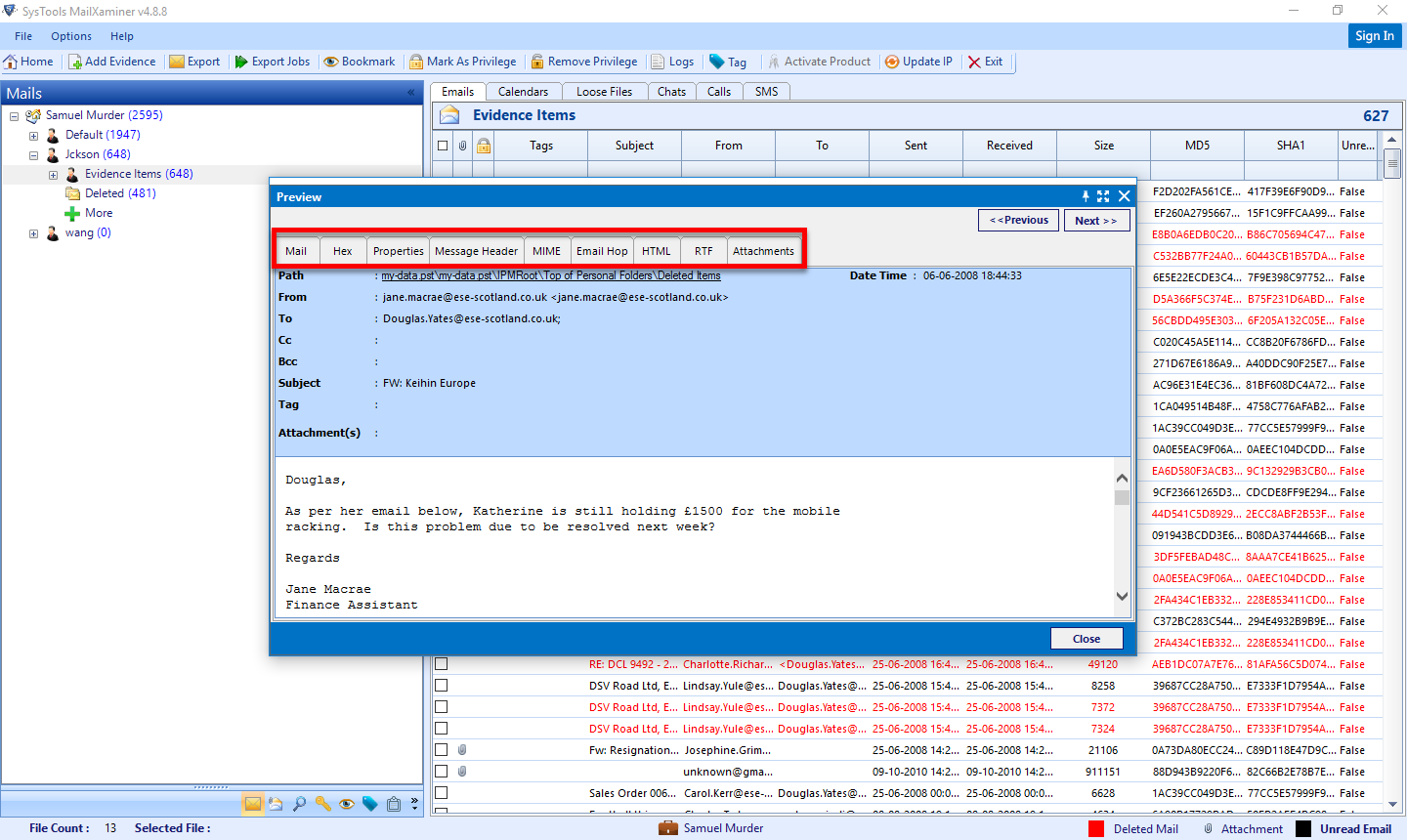
Task: Open the Attachments tab in Preview
Action: click(763, 251)
